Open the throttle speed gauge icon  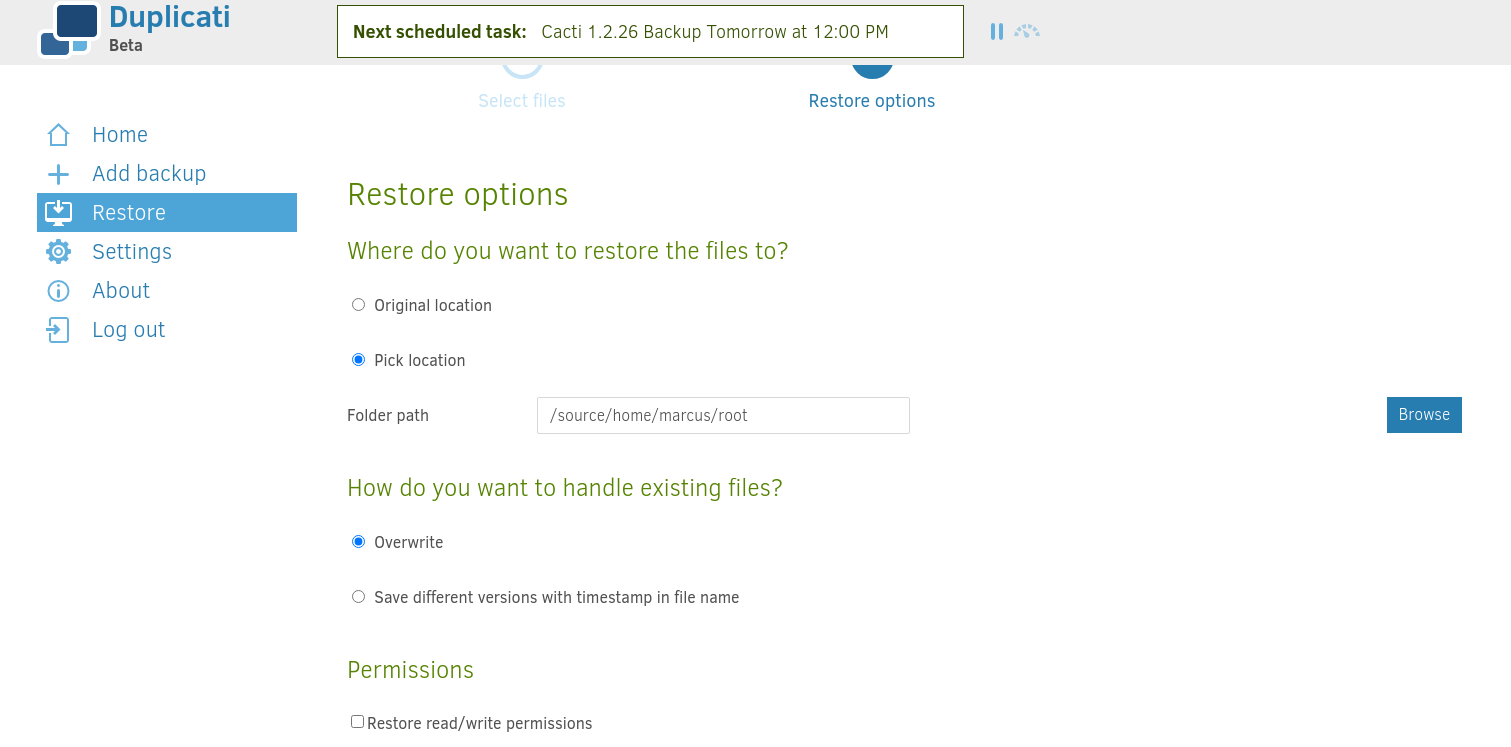tap(1027, 32)
